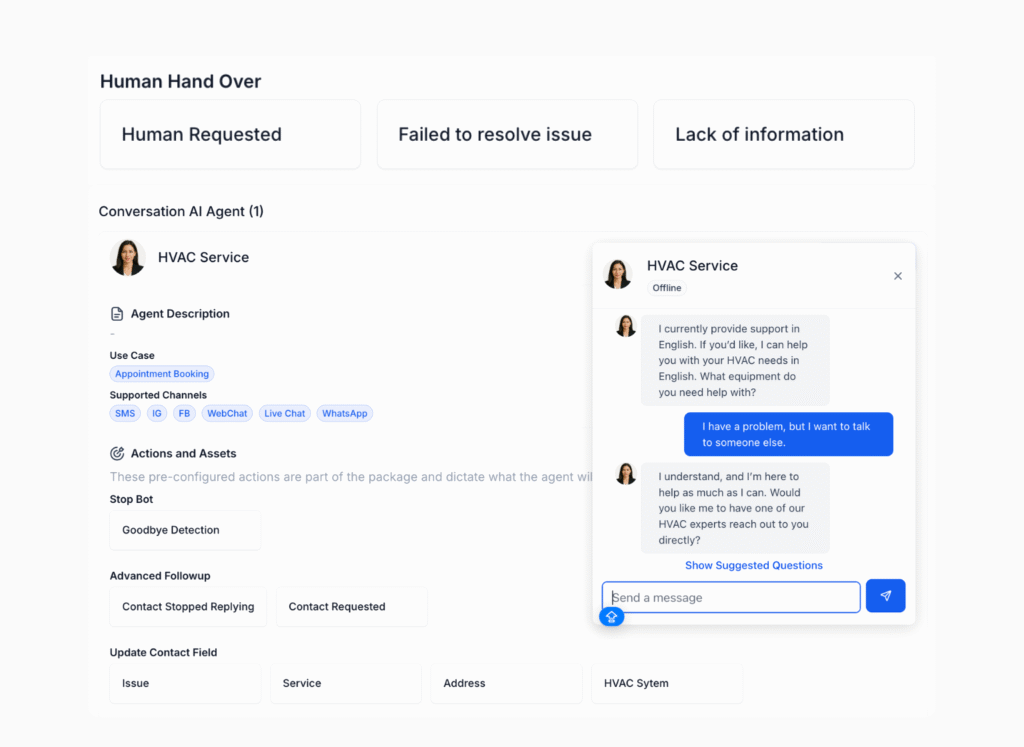Click the Live Chat channel tag
The height and width of the screenshot is (747, 1024).
click(x=285, y=413)
